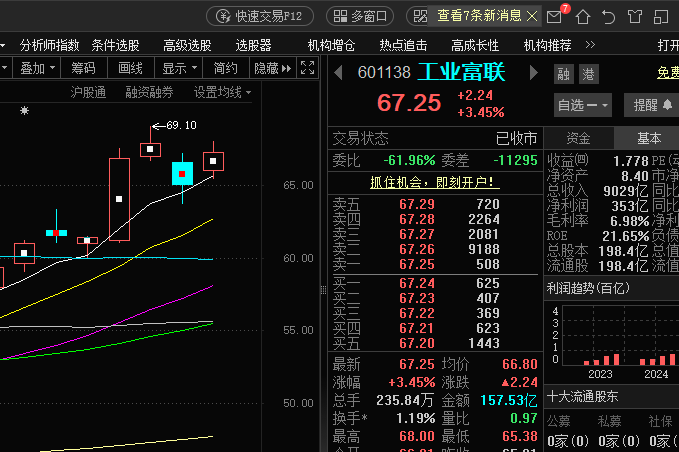Open 热点追击 menu item

click(x=403, y=45)
